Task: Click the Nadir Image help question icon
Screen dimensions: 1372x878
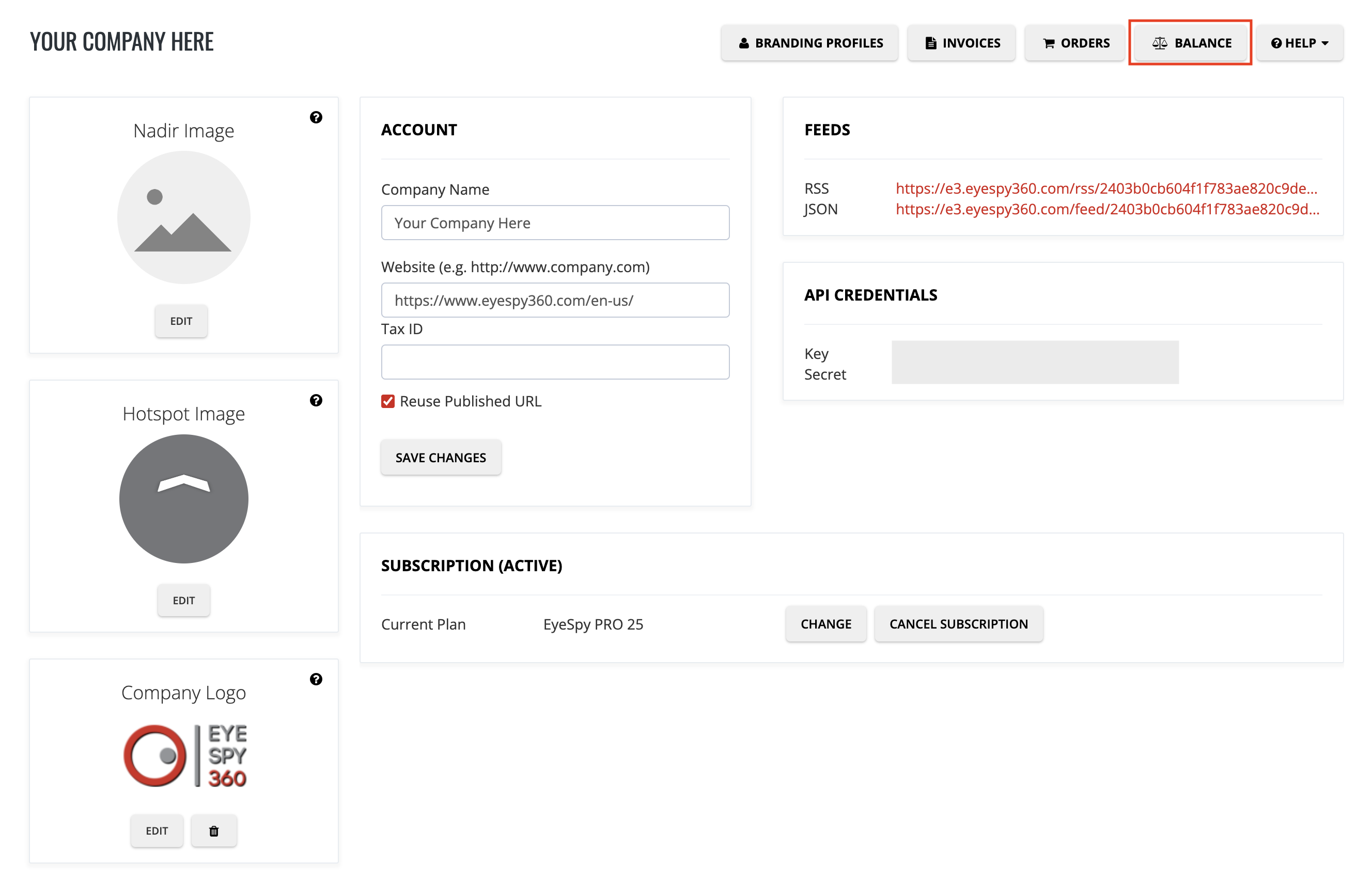Action: (x=316, y=117)
